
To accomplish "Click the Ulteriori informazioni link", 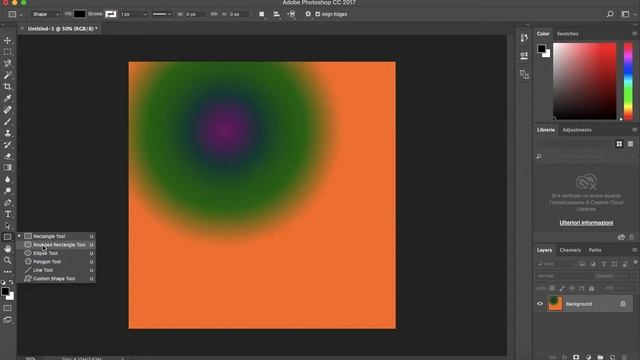I will point(586,223).
